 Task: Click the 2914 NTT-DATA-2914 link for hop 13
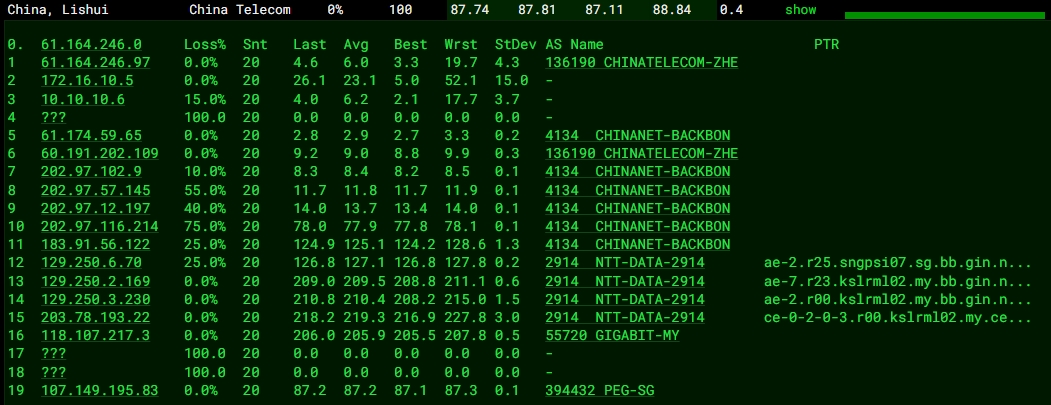[624, 281]
